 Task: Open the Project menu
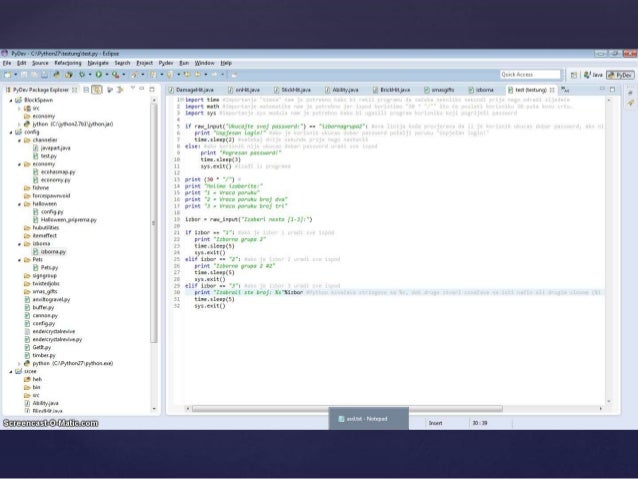pos(144,63)
